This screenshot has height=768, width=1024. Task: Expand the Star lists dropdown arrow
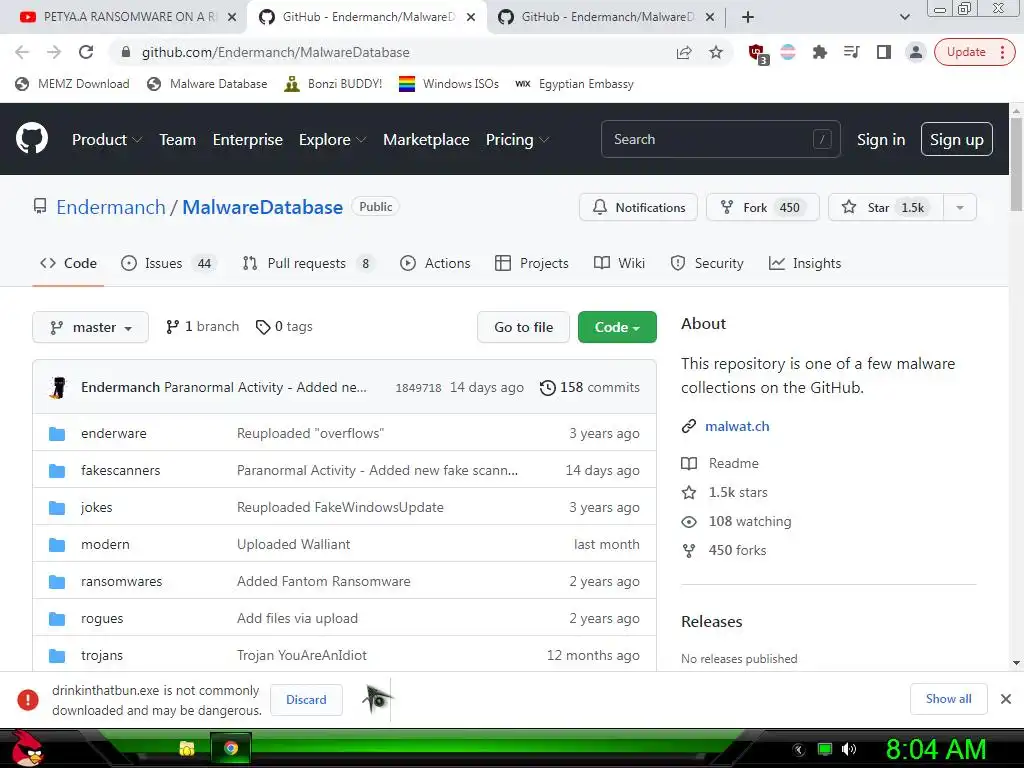959,208
